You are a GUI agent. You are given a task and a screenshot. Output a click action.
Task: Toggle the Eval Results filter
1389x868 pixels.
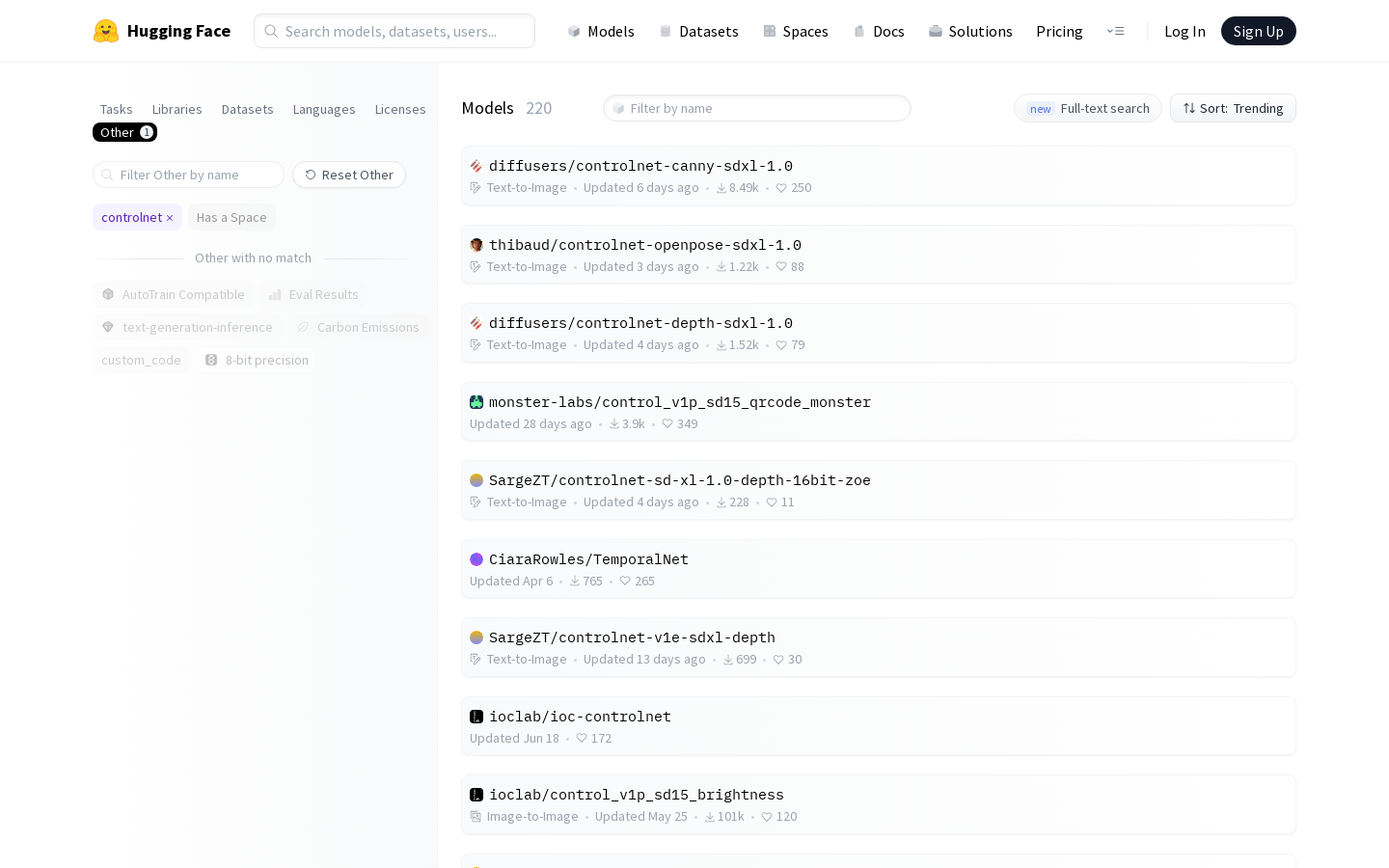pyautogui.click(x=313, y=294)
